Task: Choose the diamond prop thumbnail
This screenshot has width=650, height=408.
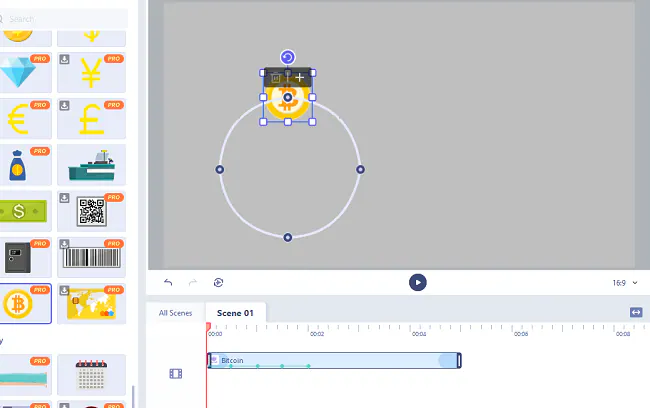Action: click(25, 73)
